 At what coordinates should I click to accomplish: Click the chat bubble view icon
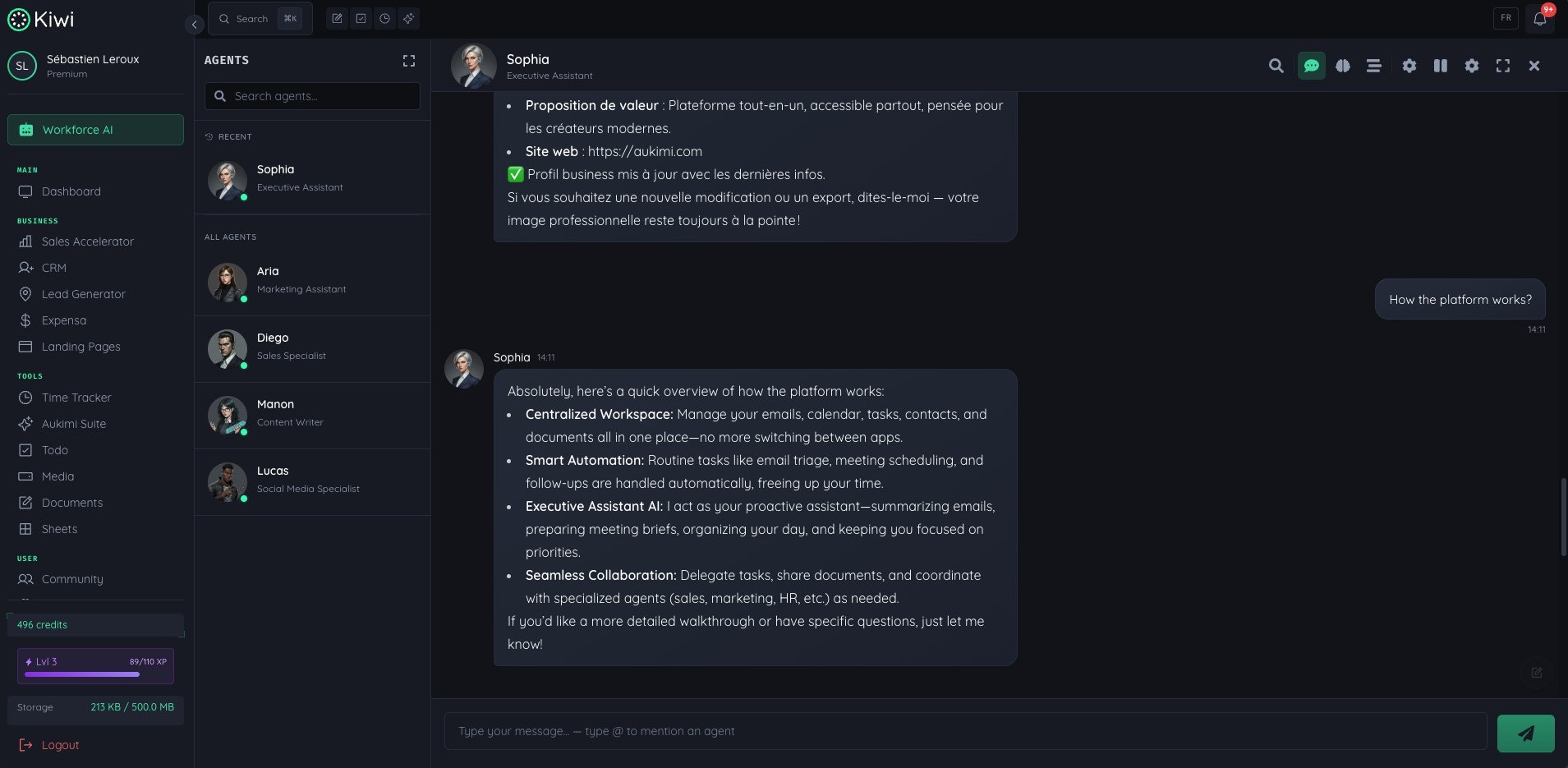click(1311, 66)
